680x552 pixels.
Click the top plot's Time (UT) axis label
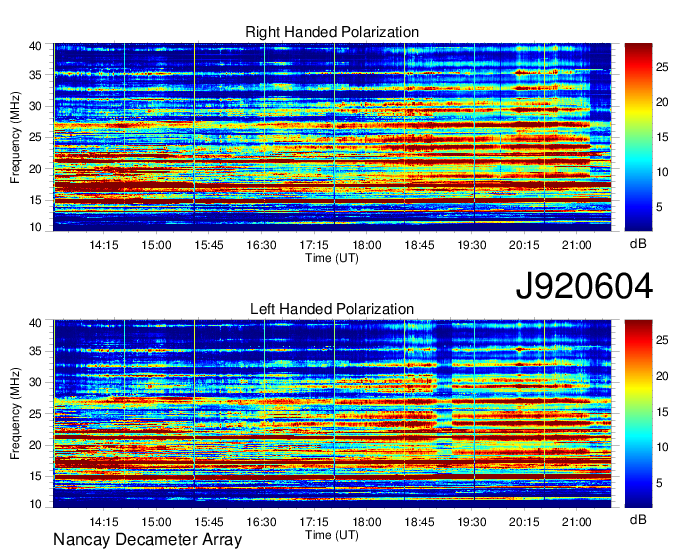[332, 258]
